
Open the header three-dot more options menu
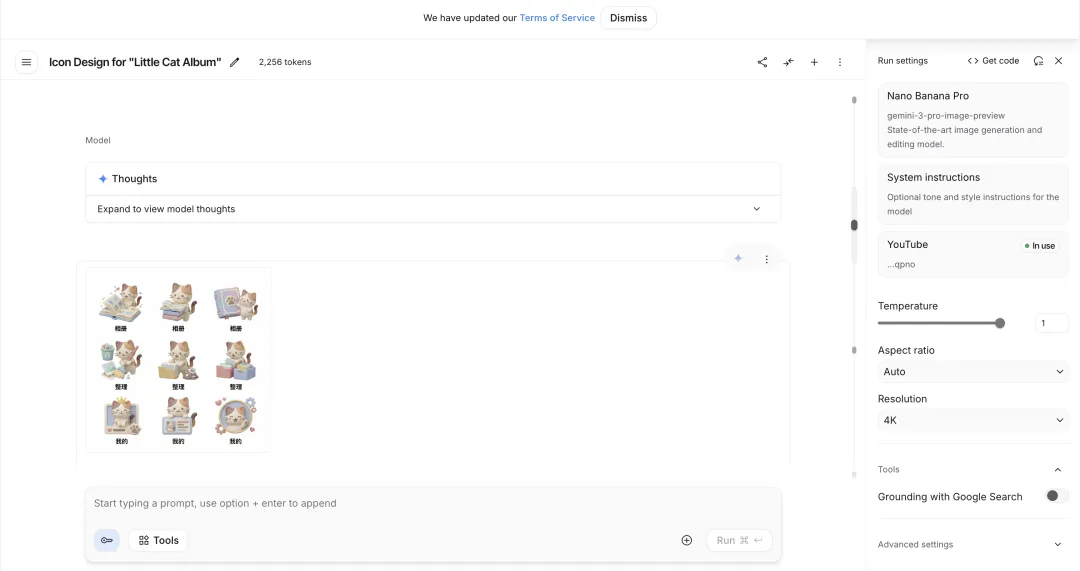click(x=840, y=62)
